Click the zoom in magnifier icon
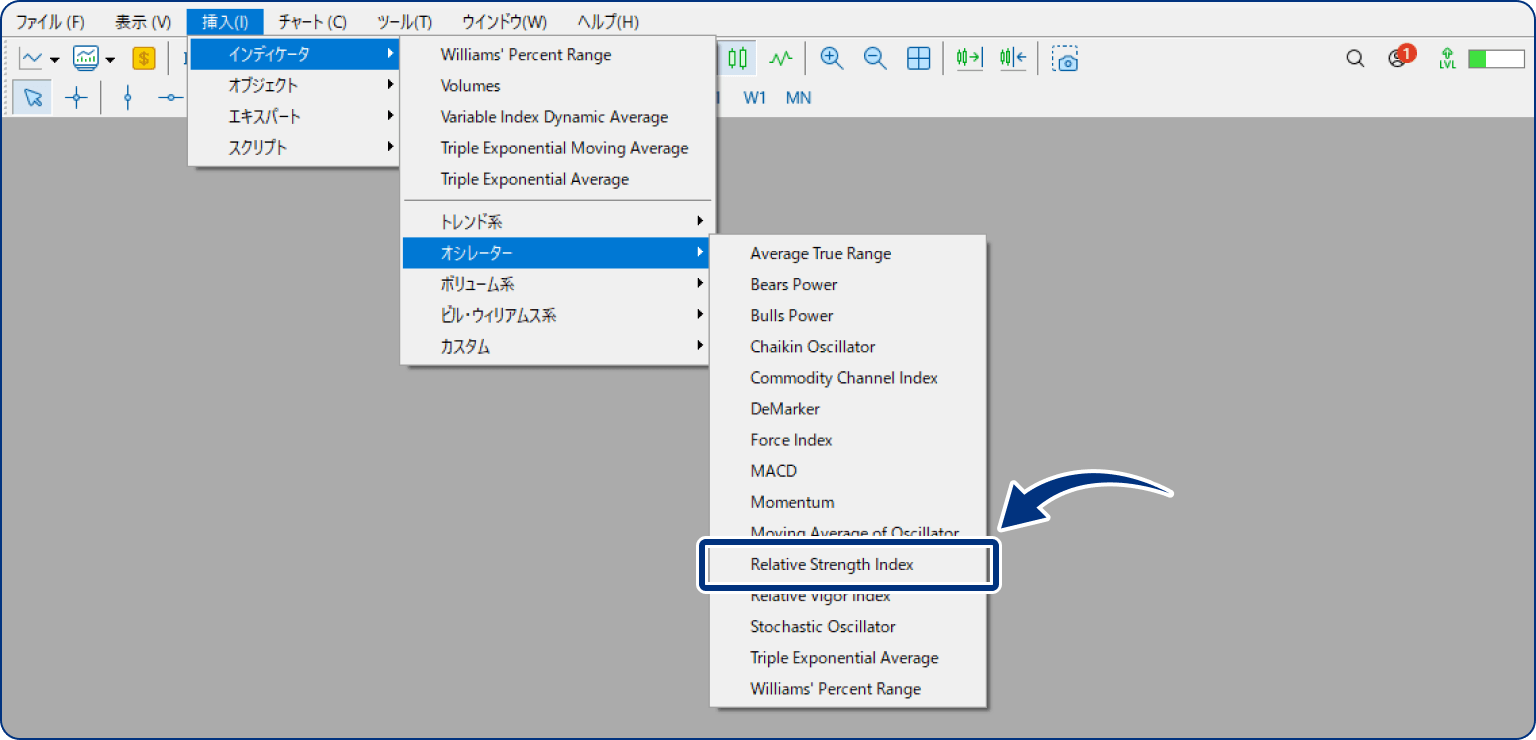The height and width of the screenshot is (740, 1536). (x=831, y=59)
